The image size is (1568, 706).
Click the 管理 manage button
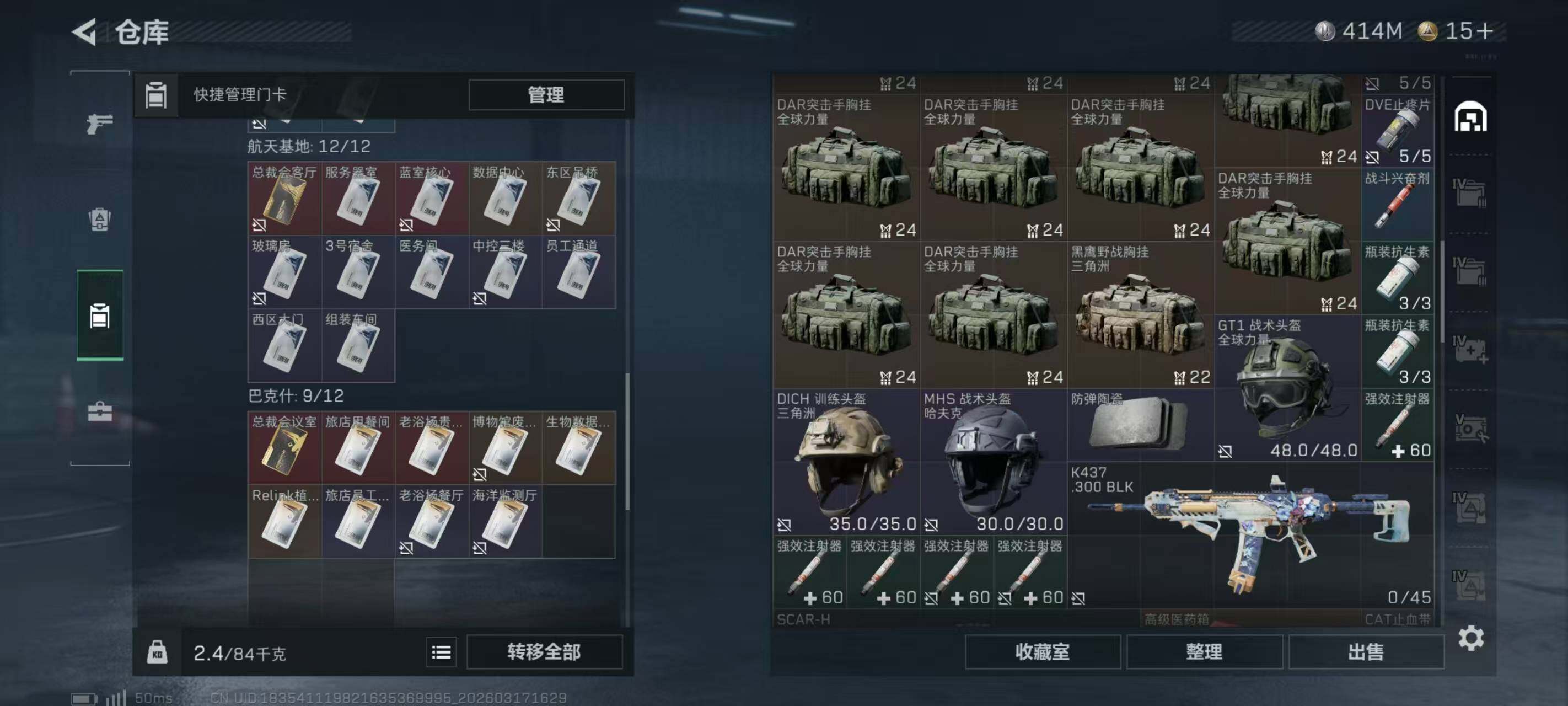[546, 95]
